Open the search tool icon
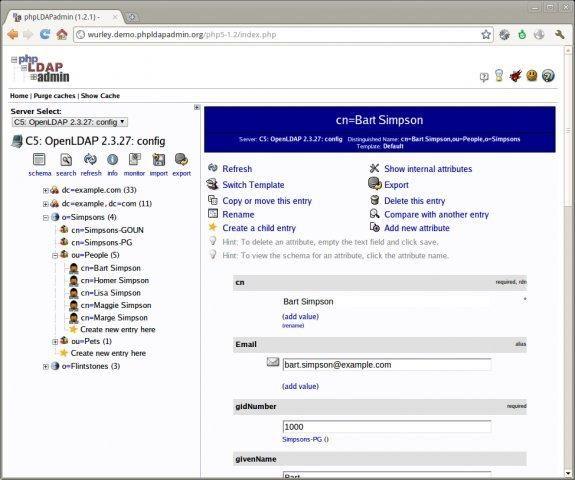 pyautogui.click(x=66, y=160)
